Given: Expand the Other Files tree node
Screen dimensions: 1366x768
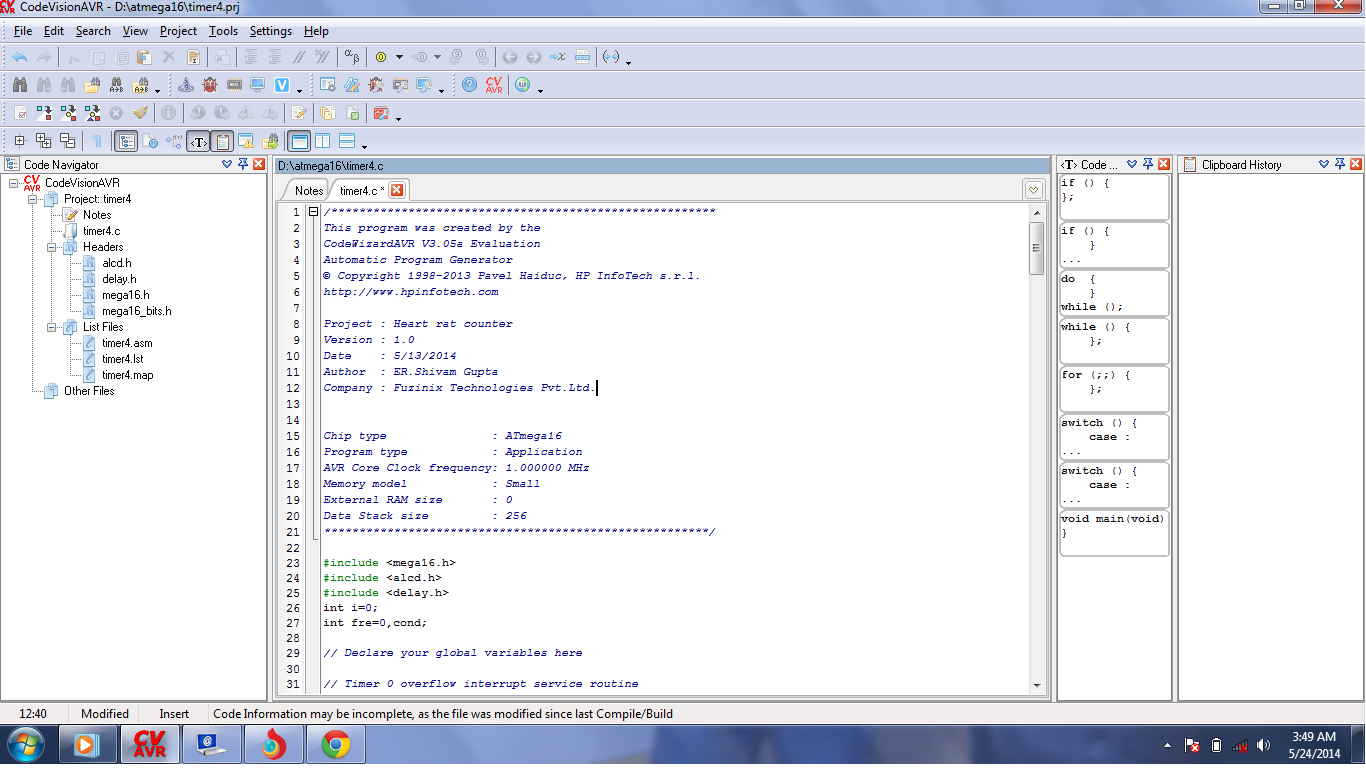Looking at the screenshot, I should tap(89, 390).
